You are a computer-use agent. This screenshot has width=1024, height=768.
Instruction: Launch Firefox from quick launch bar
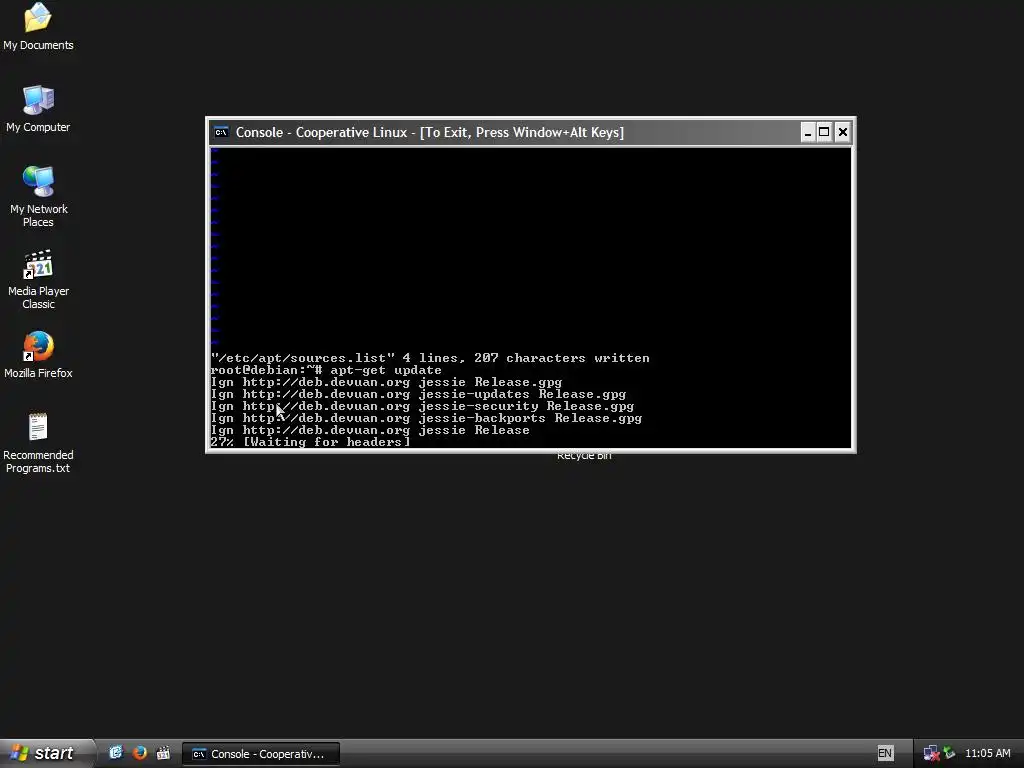(139, 753)
